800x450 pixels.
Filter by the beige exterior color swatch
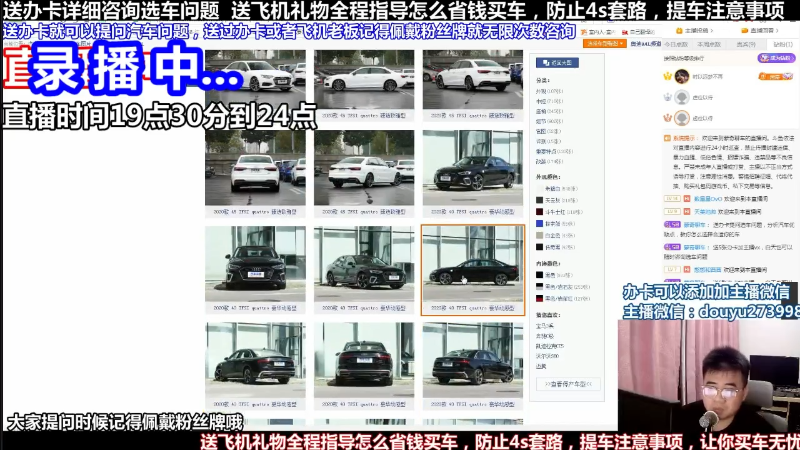click(x=539, y=235)
